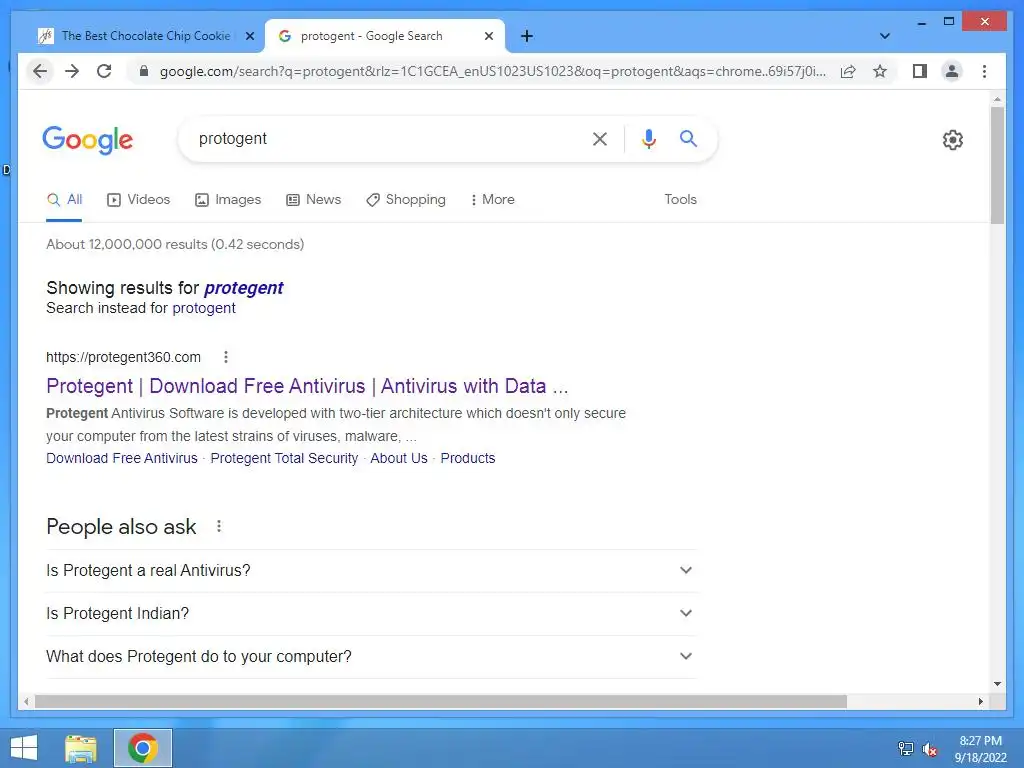Open the Windows Start menu
The image size is (1024, 768).
(24, 748)
